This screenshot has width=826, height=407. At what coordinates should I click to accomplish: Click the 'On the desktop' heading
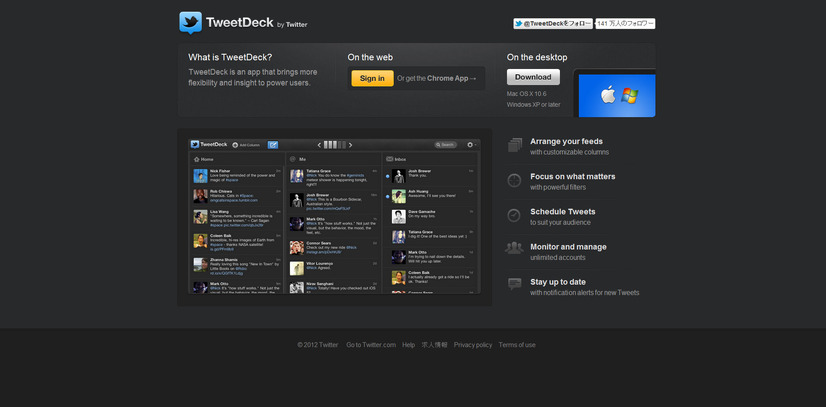click(x=537, y=57)
